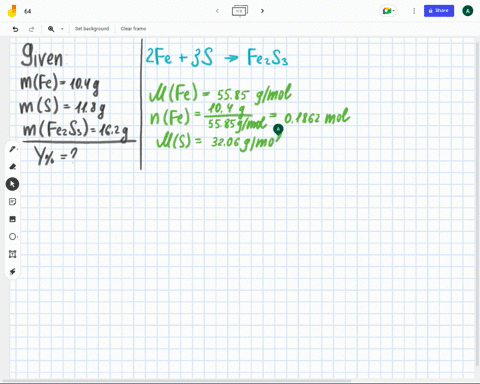Undo the last stroke
The width and height of the screenshot is (480, 384).
coord(15,29)
